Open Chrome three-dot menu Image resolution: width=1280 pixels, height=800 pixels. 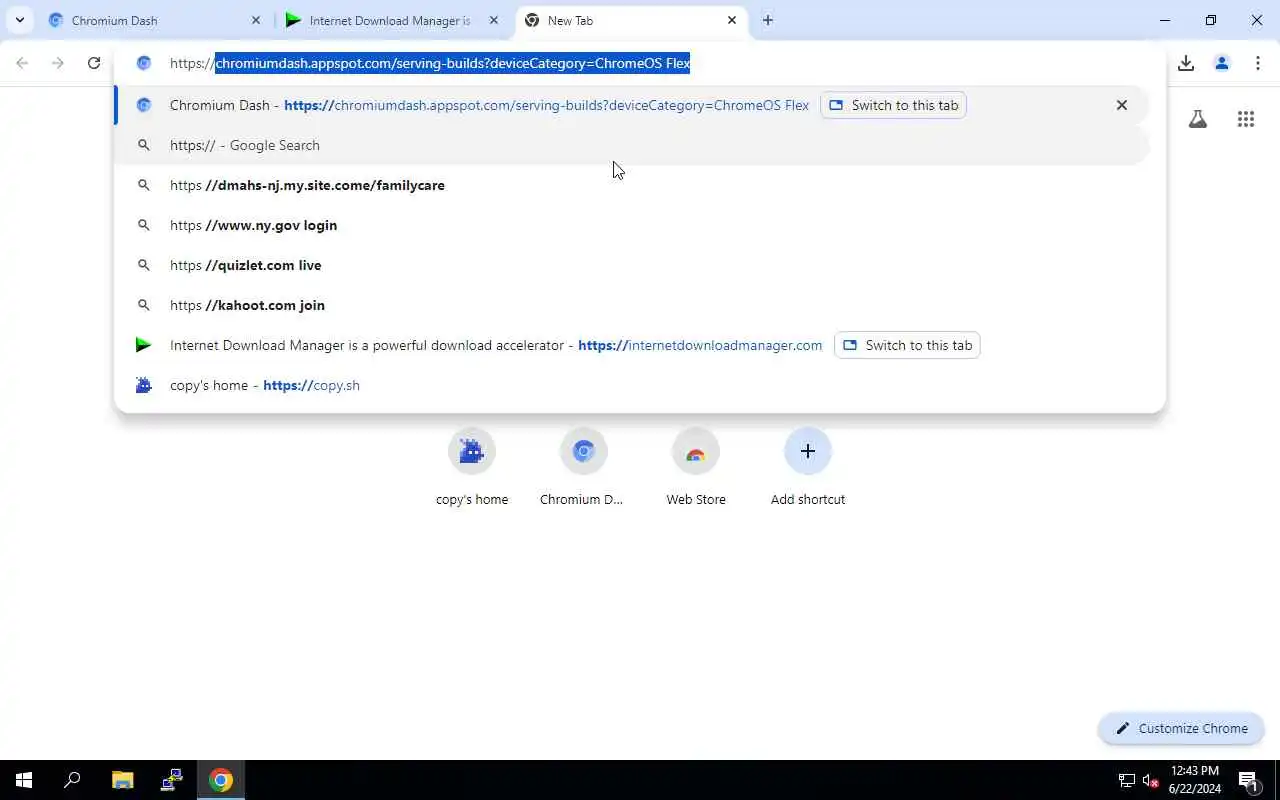point(1258,63)
